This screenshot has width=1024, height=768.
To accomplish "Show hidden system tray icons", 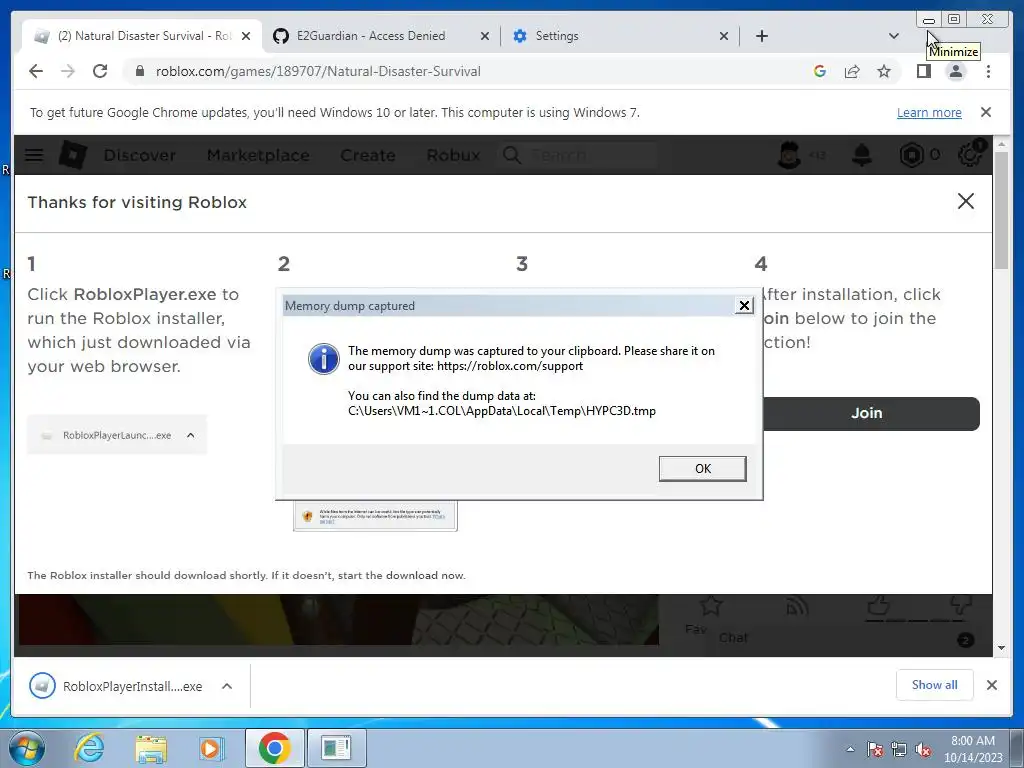I will [850, 749].
